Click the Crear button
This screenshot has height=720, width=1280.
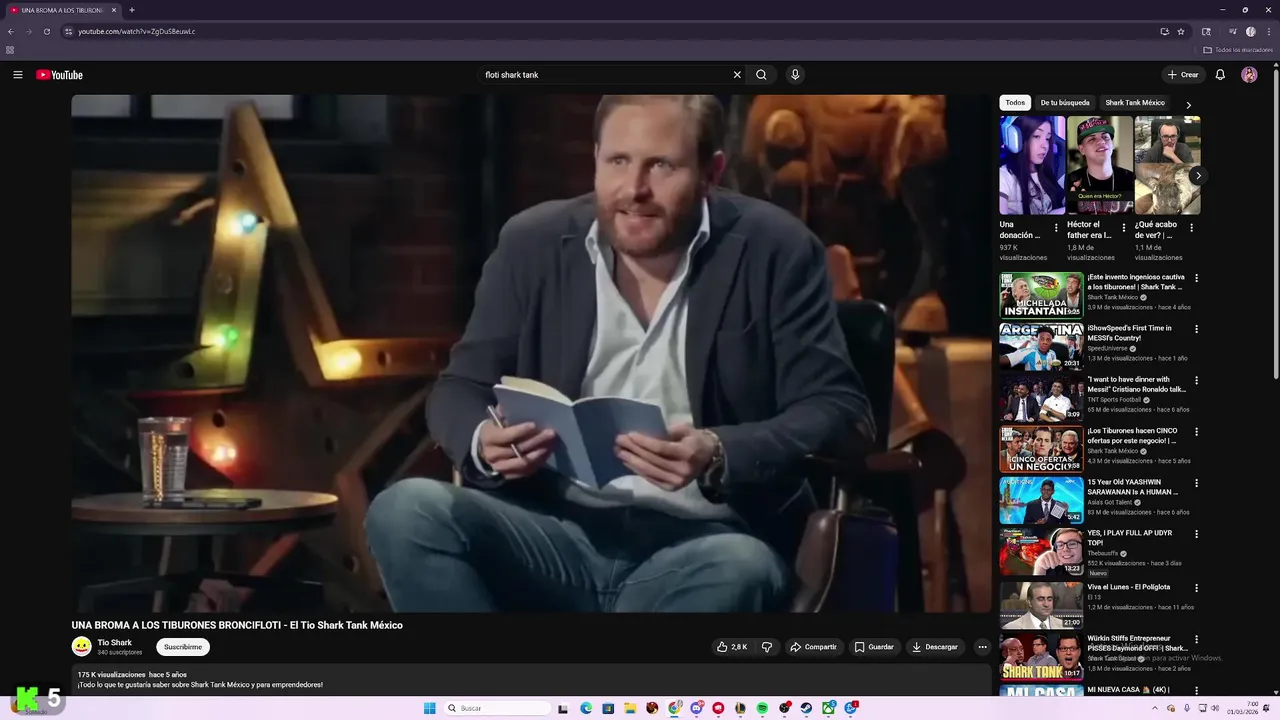tap(1183, 75)
